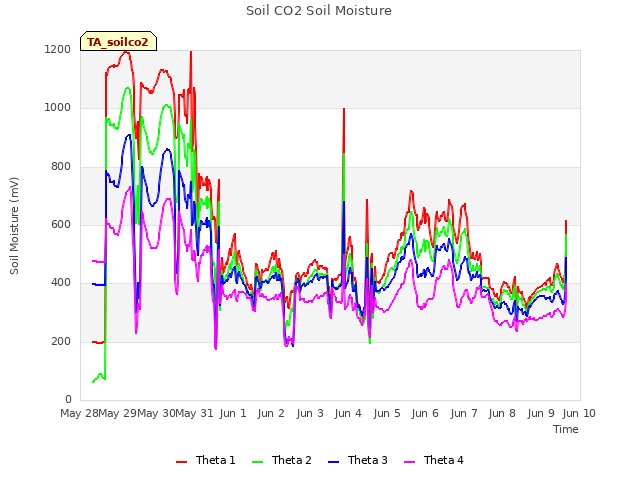Click the Jun 2 x-axis tick label
The image size is (640, 480).
[x=271, y=413]
